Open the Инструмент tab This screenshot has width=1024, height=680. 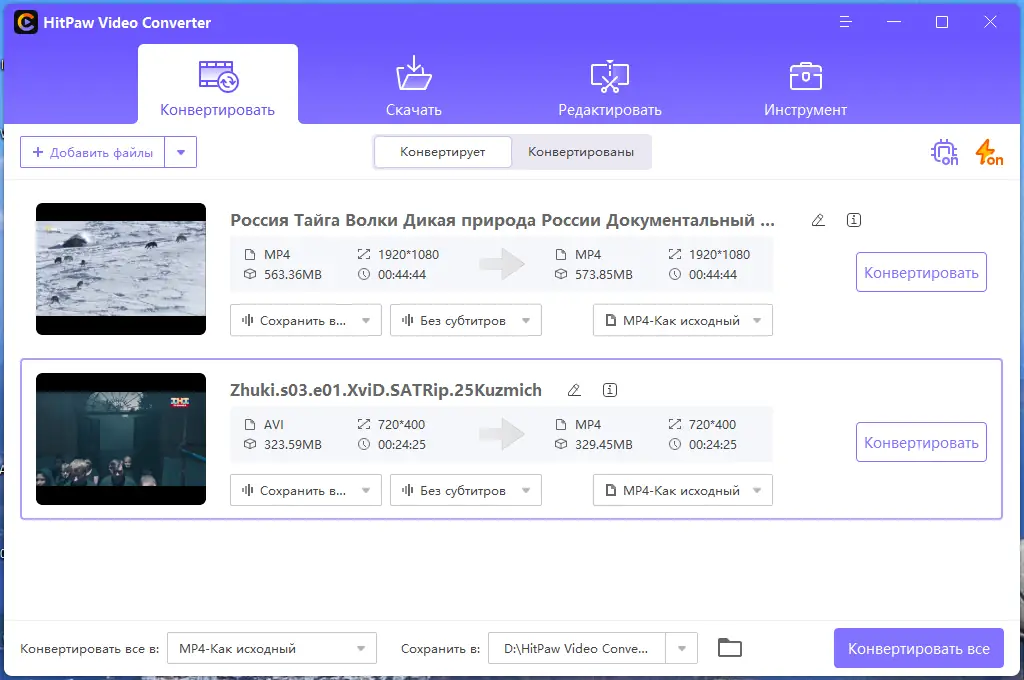point(805,84)
